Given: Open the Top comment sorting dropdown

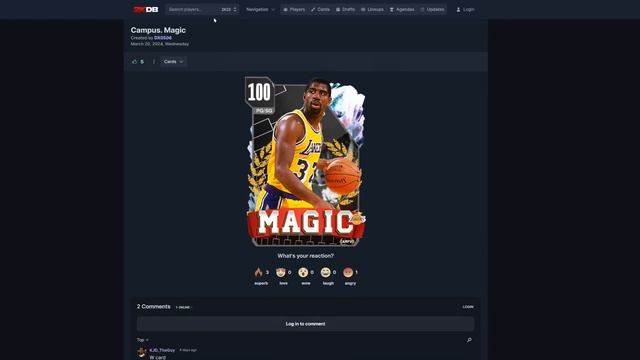Looking at the screenshot, I should [142, 340].
